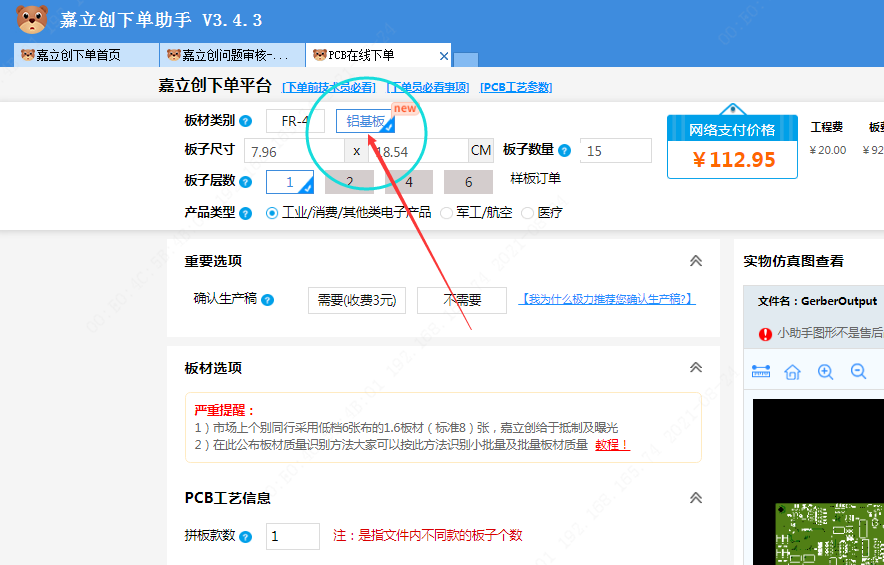The height and width of the screenshot is (565, 884).
Task: Zoom out of the PCB preview
Action: point(858,371)
